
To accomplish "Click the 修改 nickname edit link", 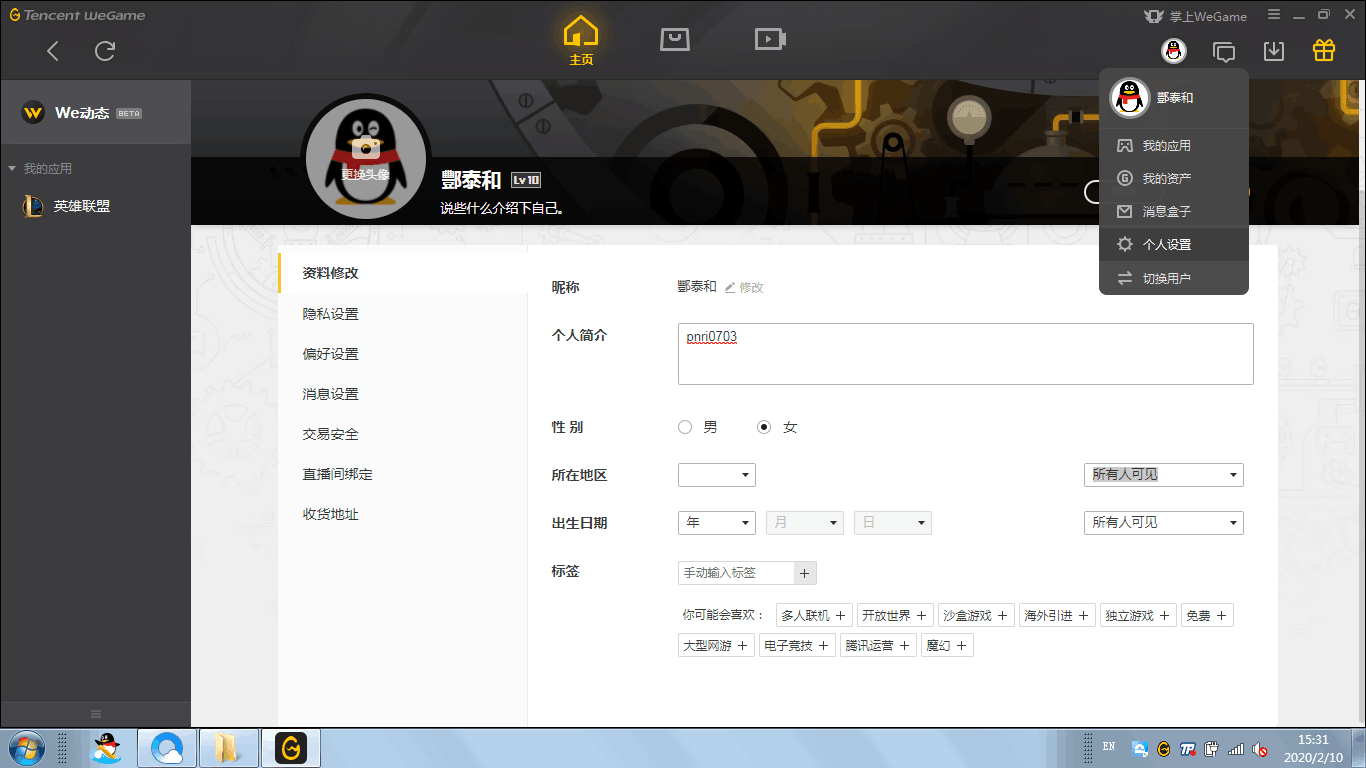I will [744, 287].
